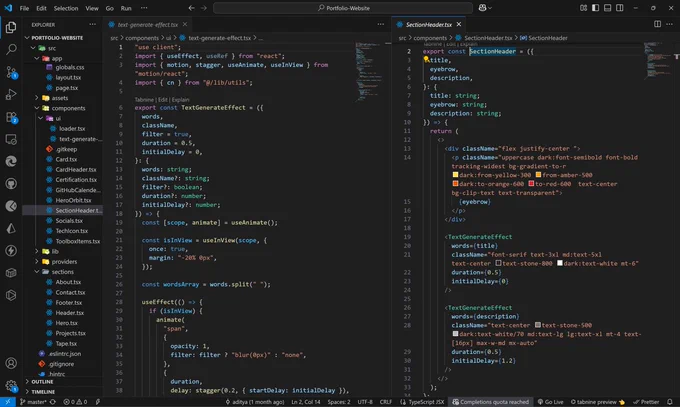Toggle the primary sidebar layout icon
The height and width of the screenshot is (407, 680).
tap(595, 8)
